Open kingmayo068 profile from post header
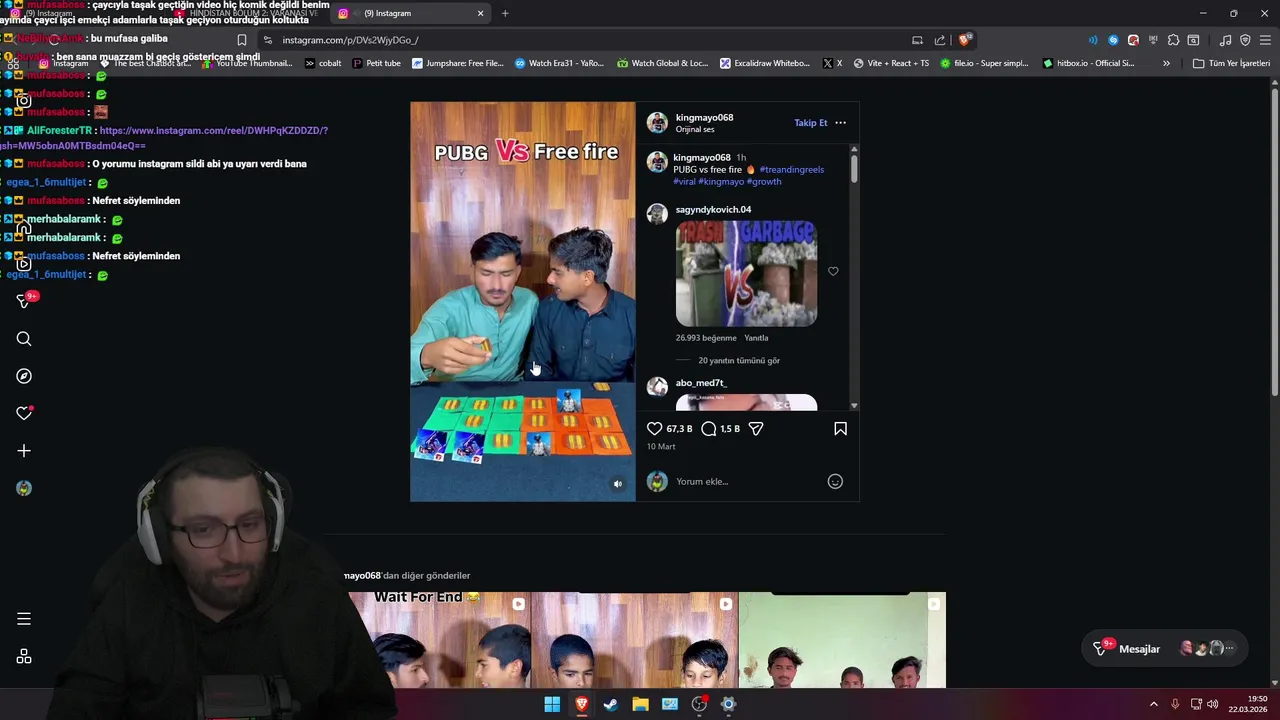 704,117
